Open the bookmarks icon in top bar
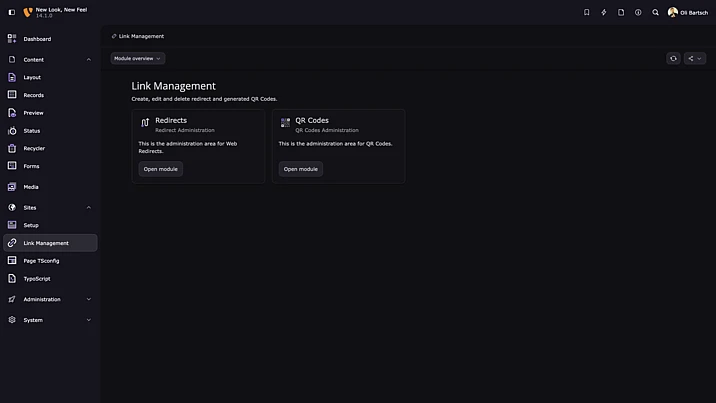 pyautogui.click(x=586, y=12)
